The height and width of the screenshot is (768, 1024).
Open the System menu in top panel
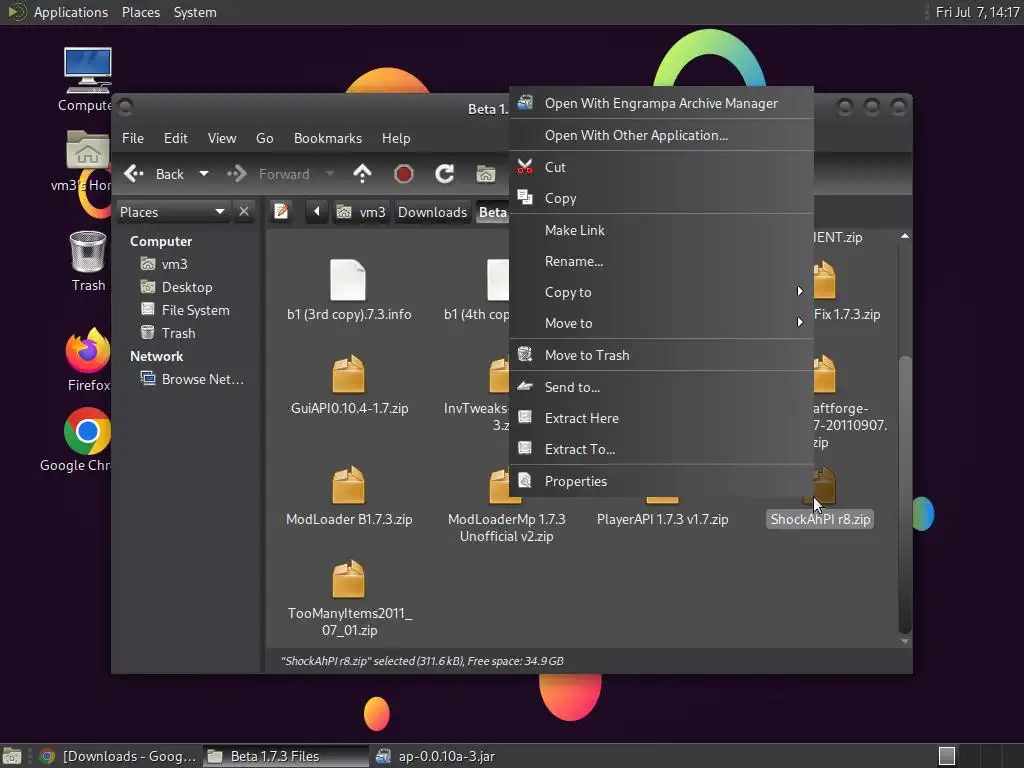[x=195, y=12]
